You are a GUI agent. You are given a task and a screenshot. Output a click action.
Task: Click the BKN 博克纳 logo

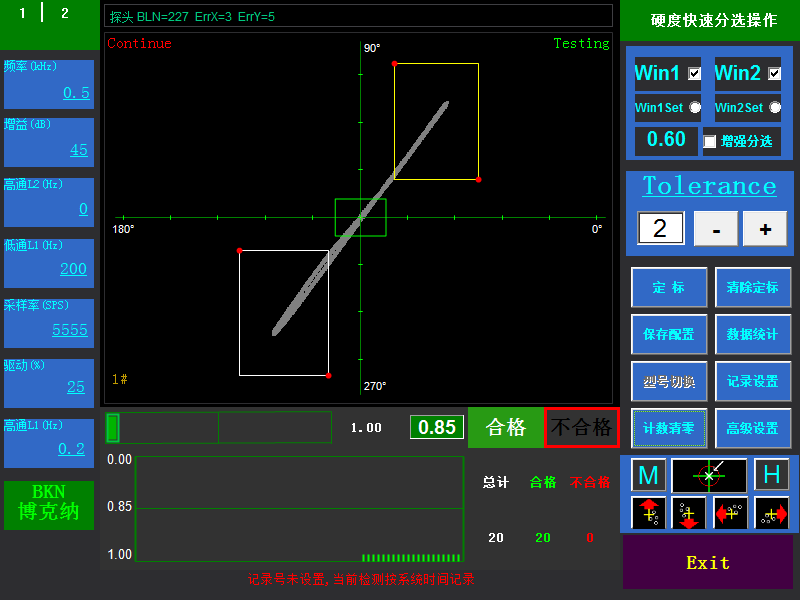click(x=48, y=505)
